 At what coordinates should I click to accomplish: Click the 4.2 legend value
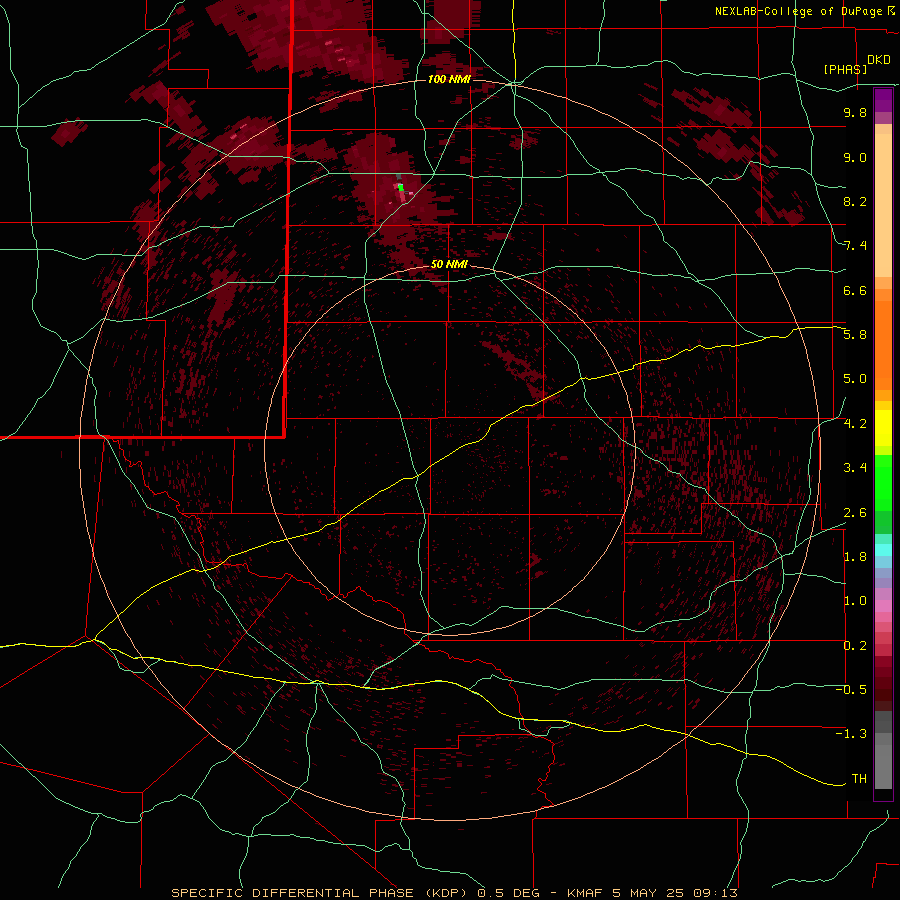pos(855,424)
